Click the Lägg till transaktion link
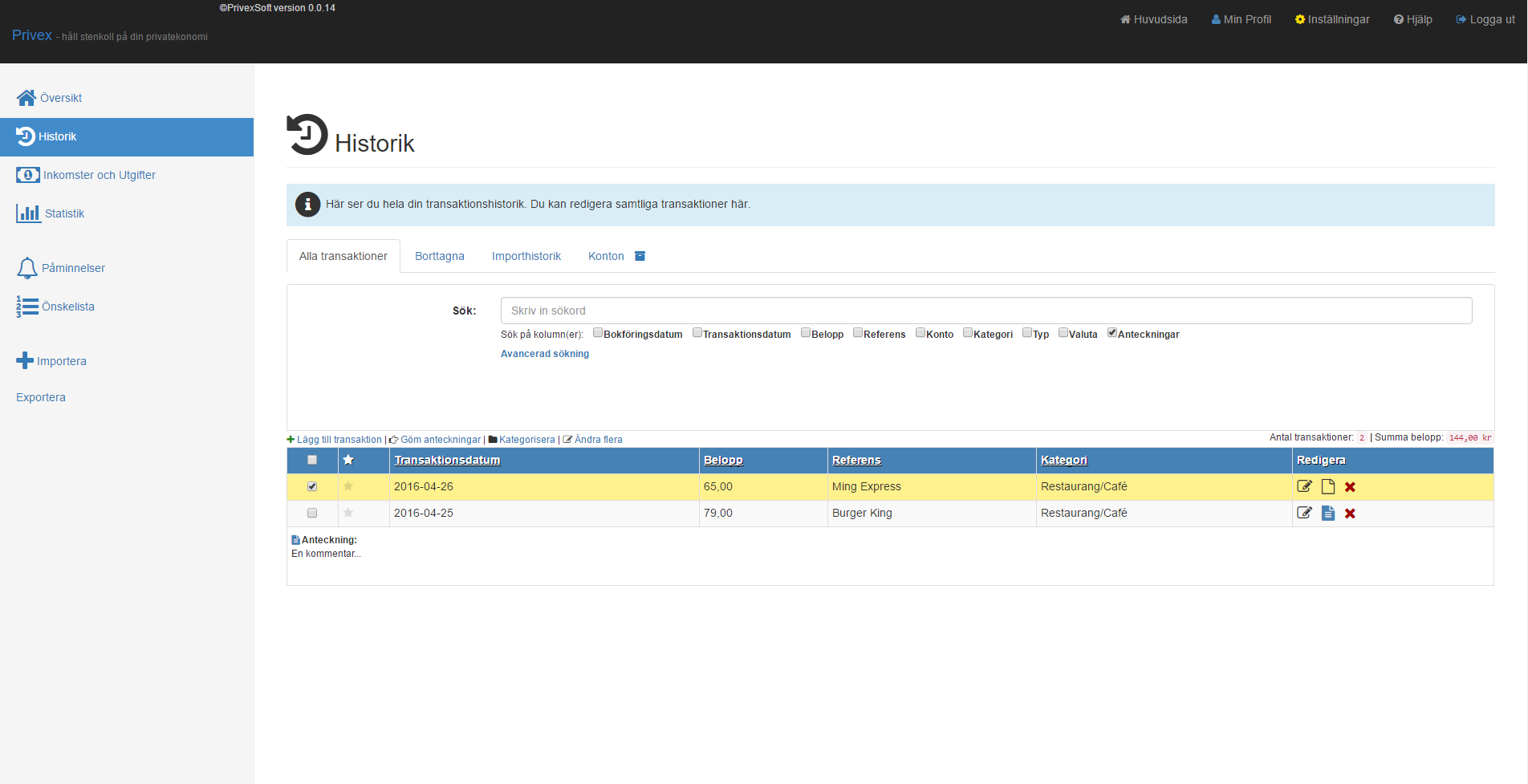 click(x=339, y=440)
